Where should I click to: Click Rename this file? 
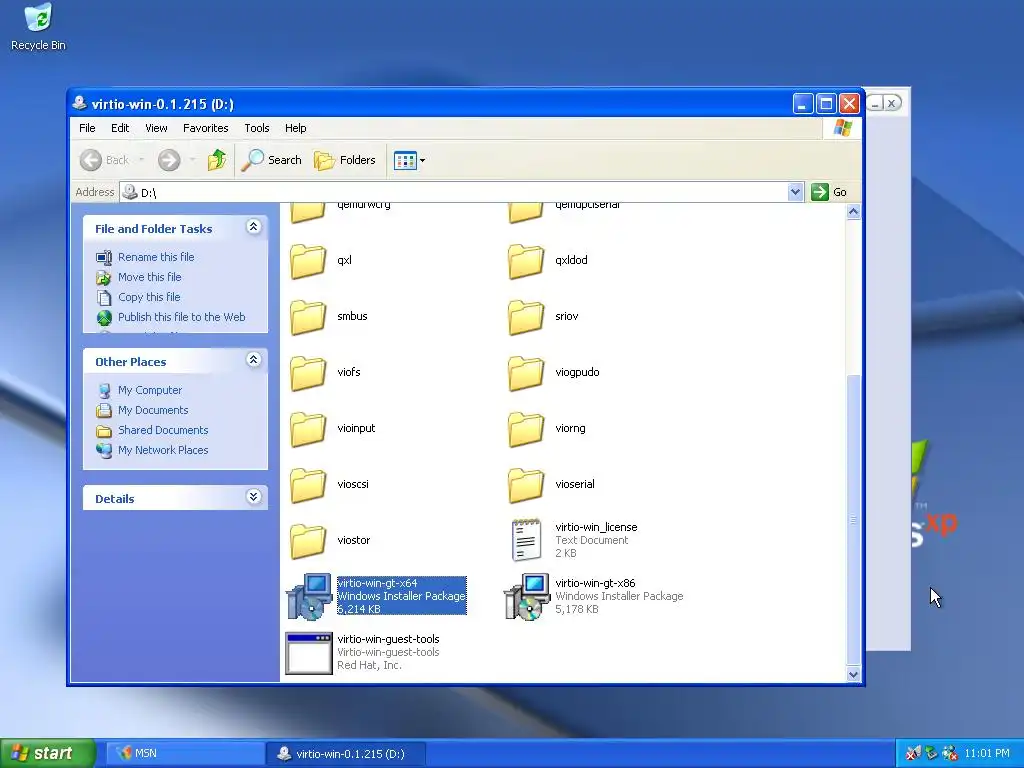tap(145, 257)
